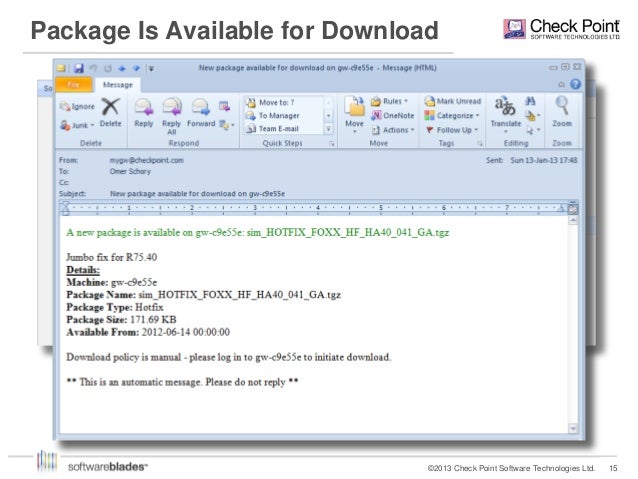Go to Next Item with down arrow

pyautogui.click(x=136, y=68)
